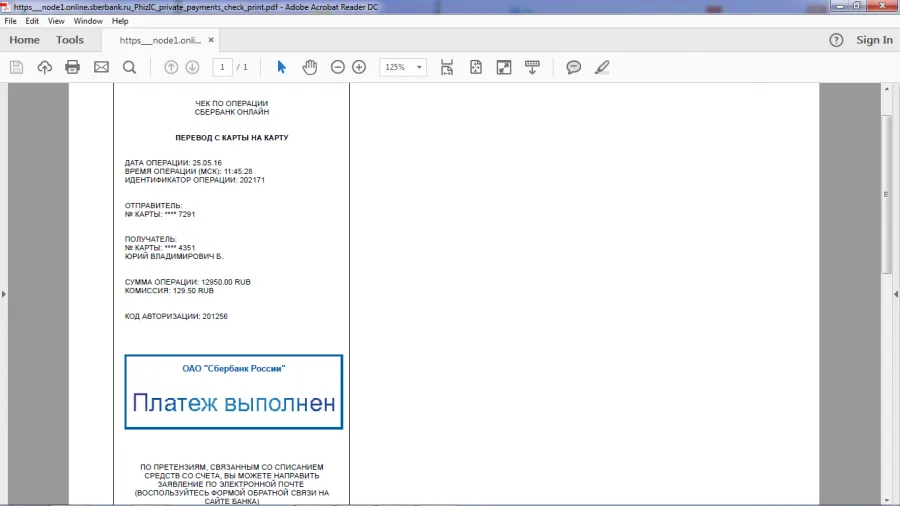
Task: Go to next page arrow
Action: point(192,67)
